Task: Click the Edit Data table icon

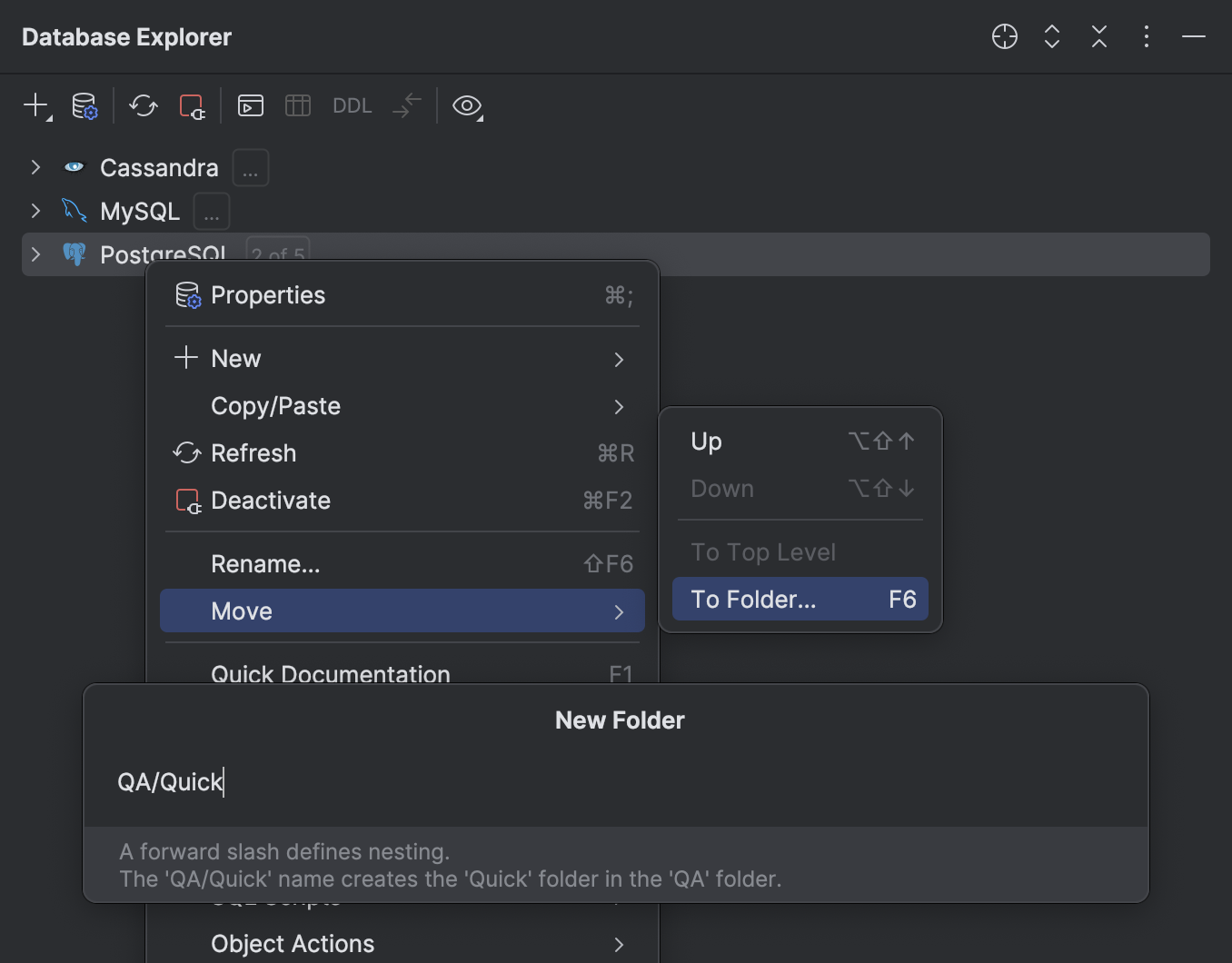Action: point(298,105)
